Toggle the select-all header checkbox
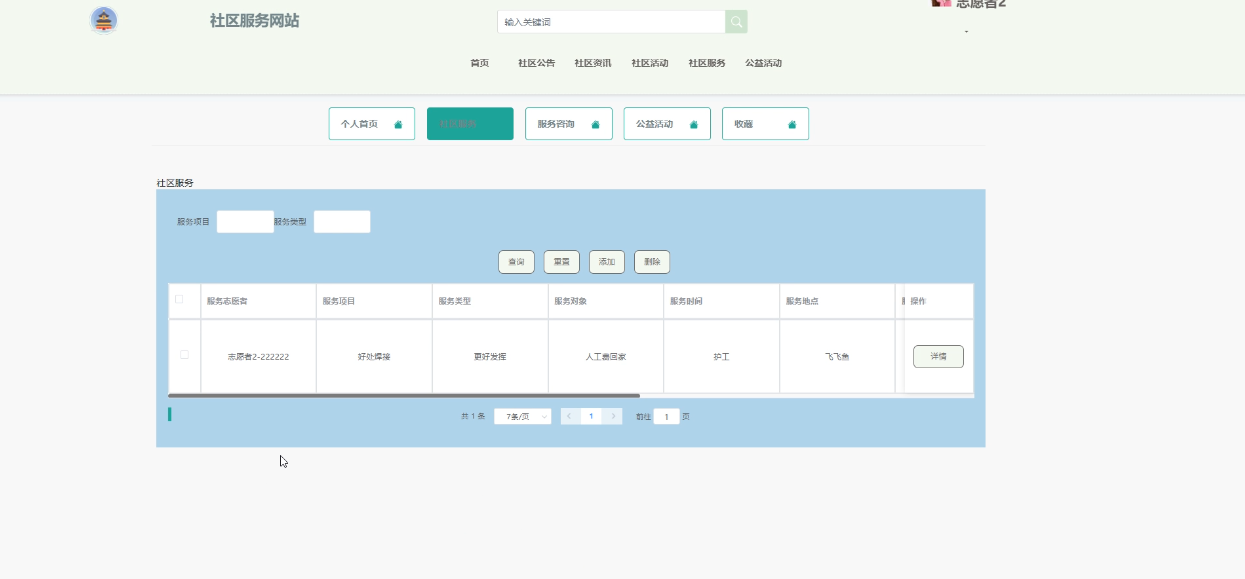The image size is (1245, 579). tap(179, 299)
